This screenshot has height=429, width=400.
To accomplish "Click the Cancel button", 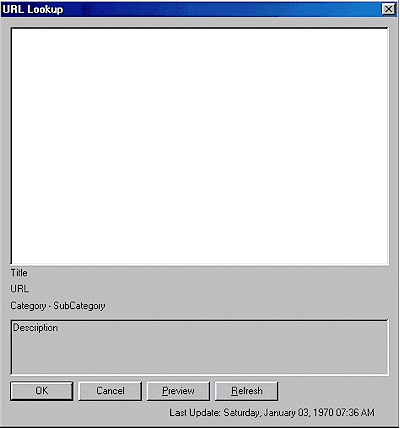I will click(x=110, y=391).
